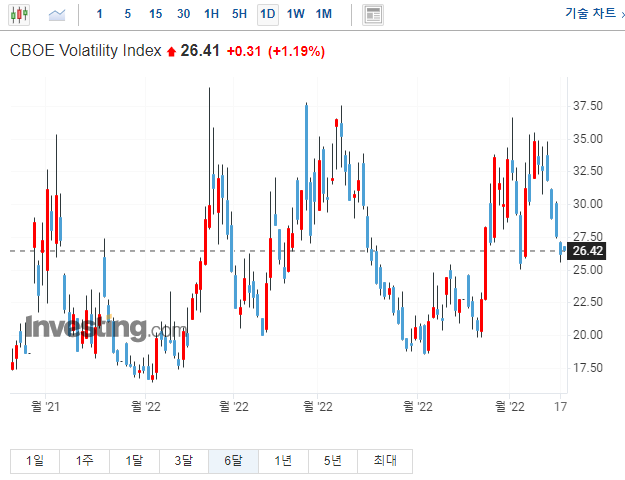Show the 최대 maximum time range

point(385,461)
